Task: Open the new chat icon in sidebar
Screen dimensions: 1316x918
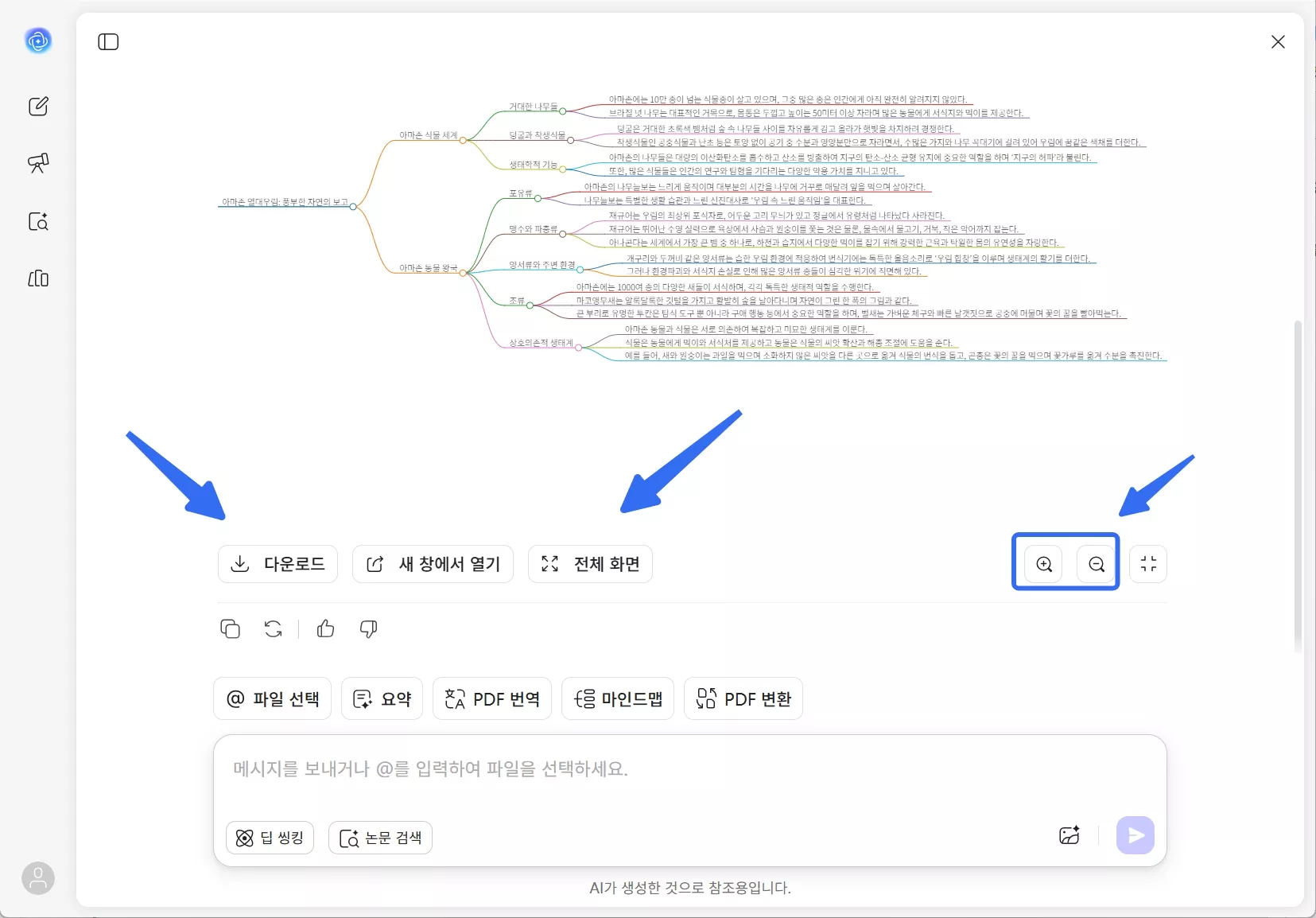Action: [x=37, y=106]
